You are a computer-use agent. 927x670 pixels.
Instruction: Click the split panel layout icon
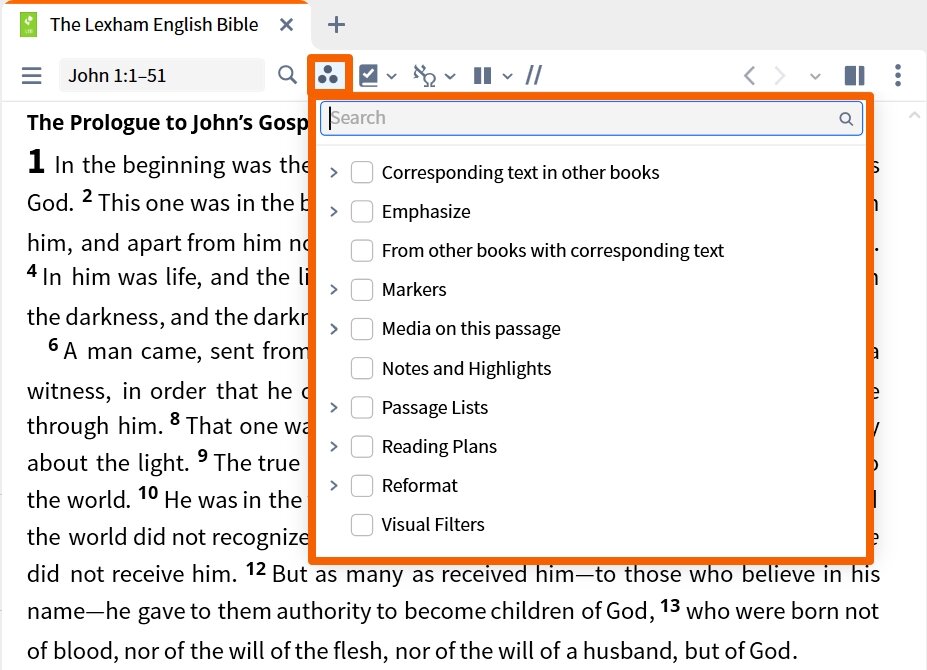coord(855,76)
